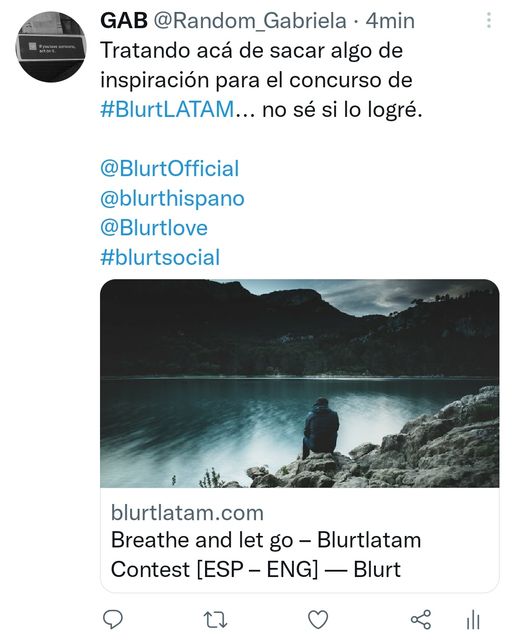Open the share icon options
Image resolution: width=515 pixels, height=640 pixels.
point(421,620)
